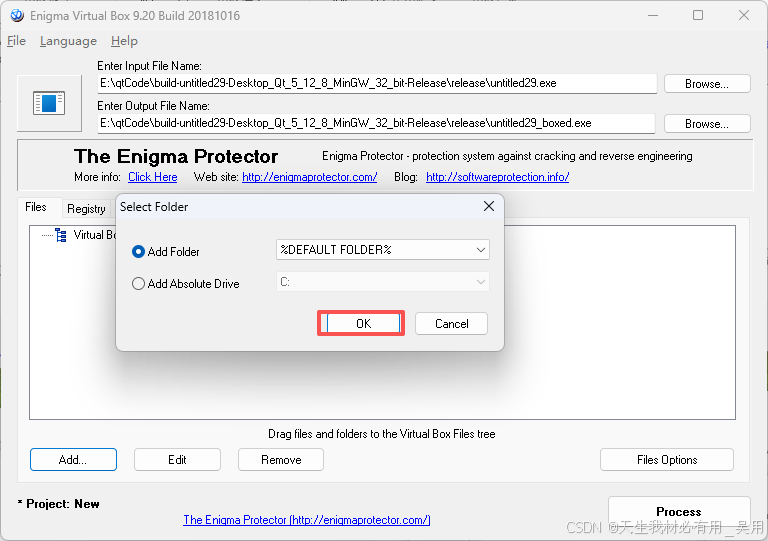Open Files Options

pyautogui.click(x=667, y=460)
